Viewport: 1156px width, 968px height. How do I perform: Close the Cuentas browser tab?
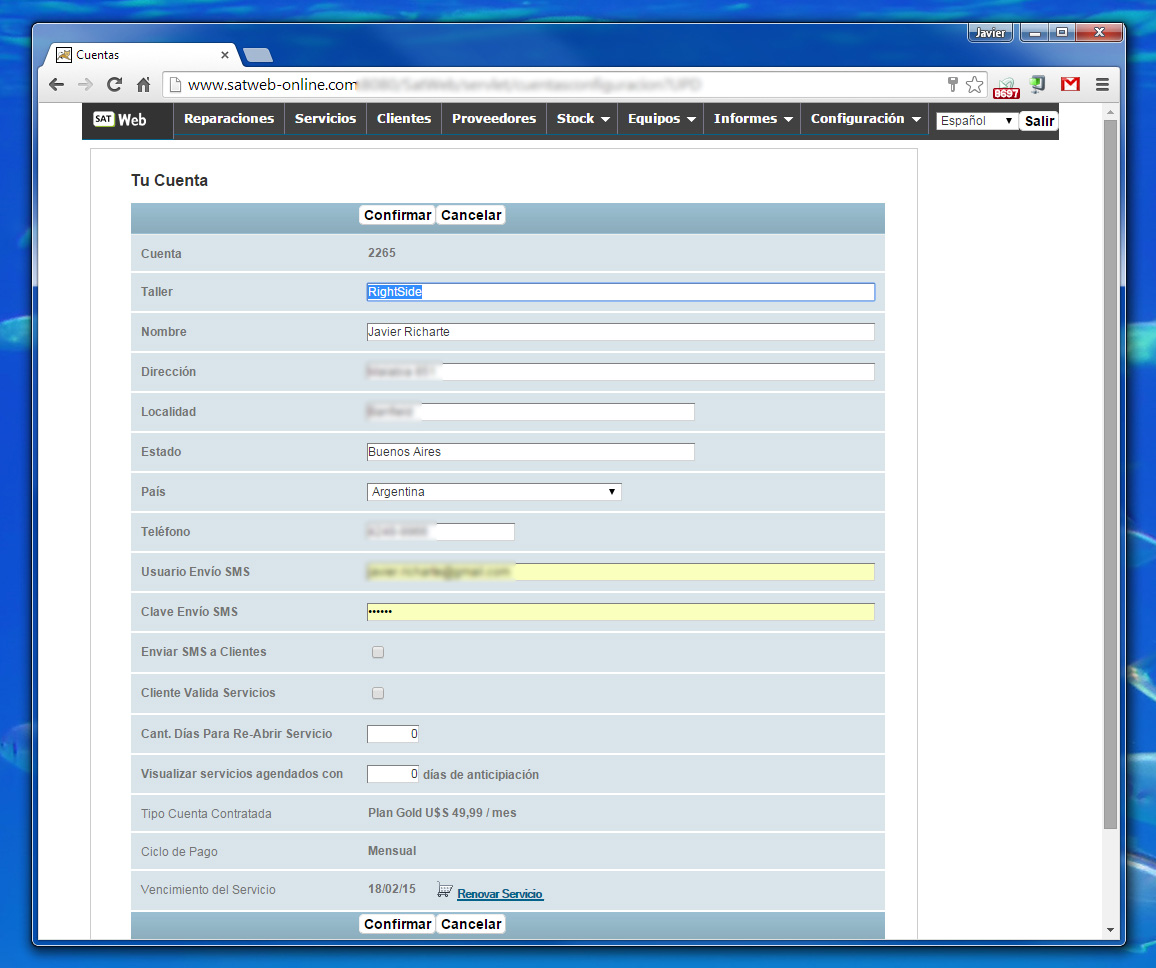coord(225,55)
